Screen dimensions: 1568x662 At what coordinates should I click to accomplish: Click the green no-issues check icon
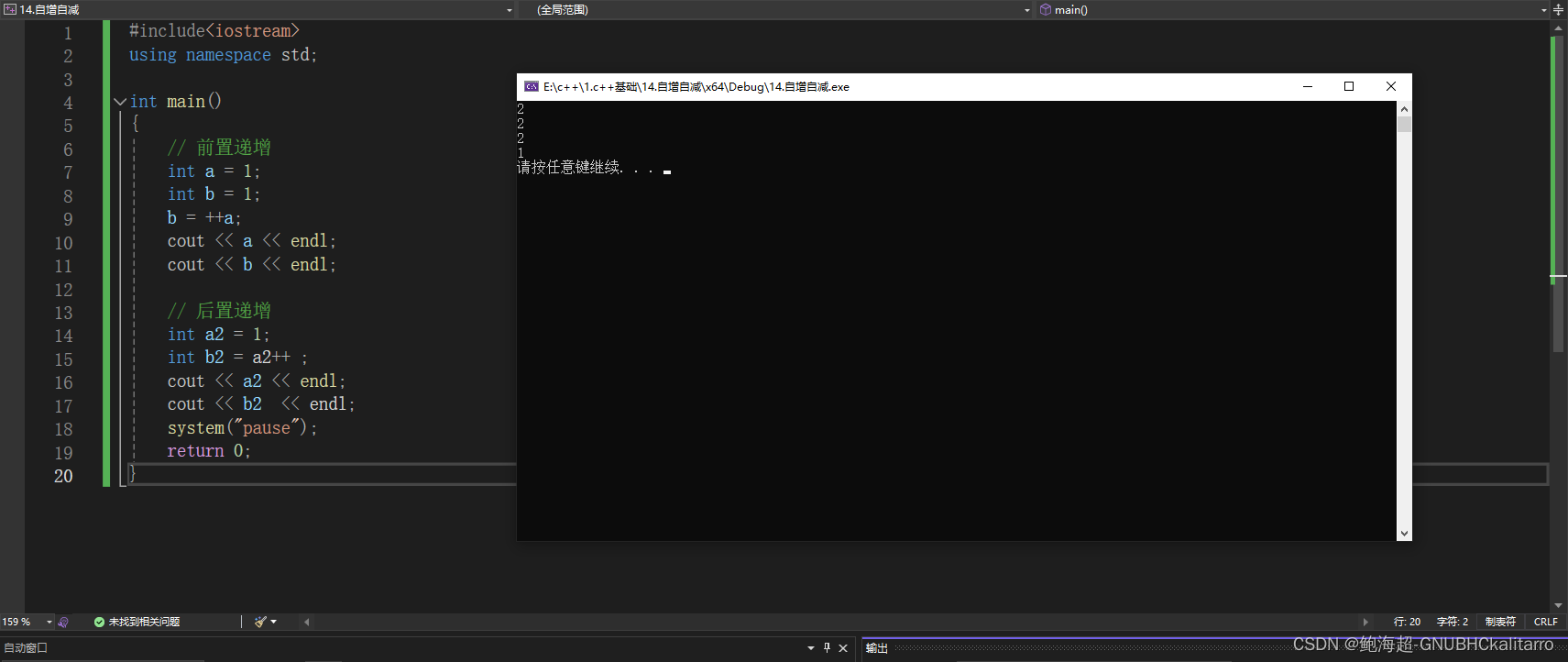(x=99, y=622)
